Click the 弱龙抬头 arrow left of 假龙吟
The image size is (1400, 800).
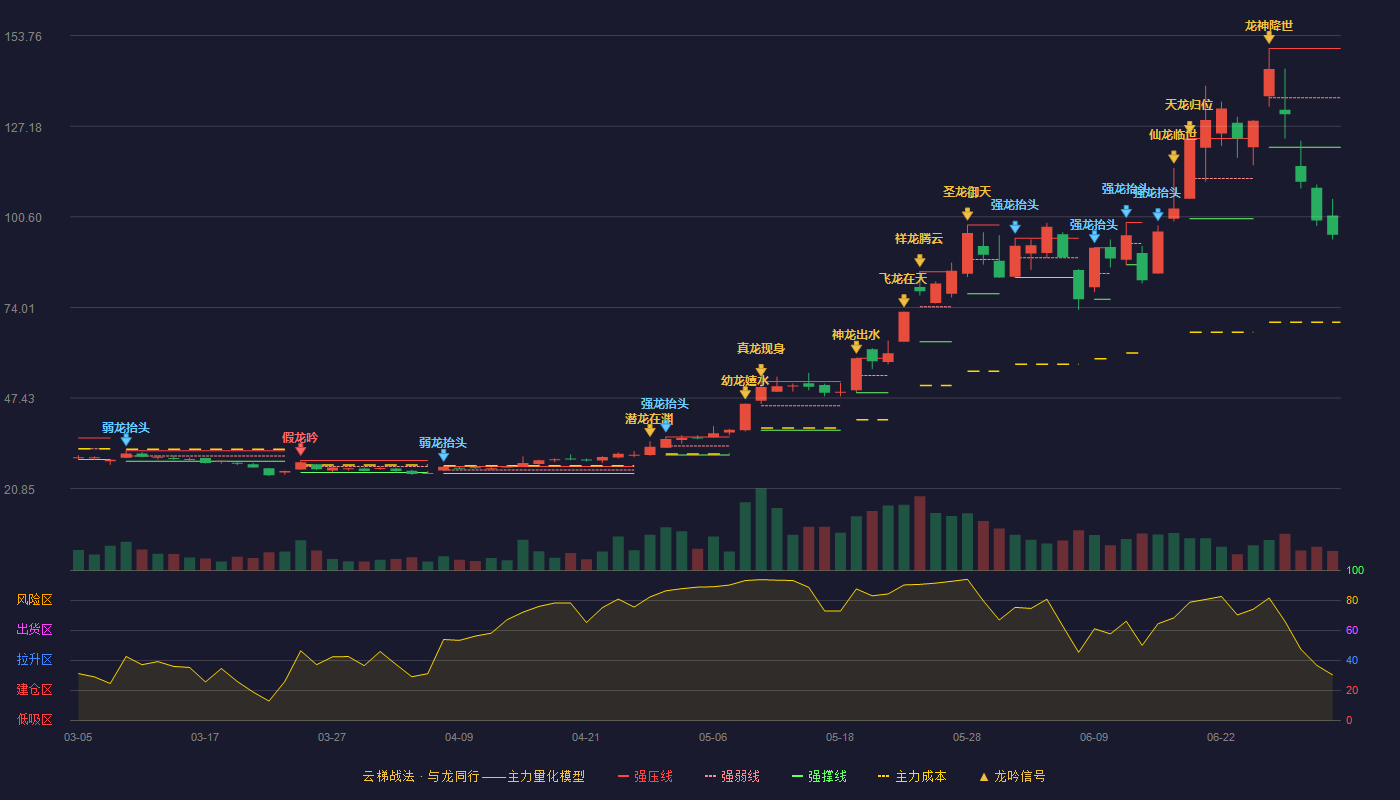pos(126,440)
